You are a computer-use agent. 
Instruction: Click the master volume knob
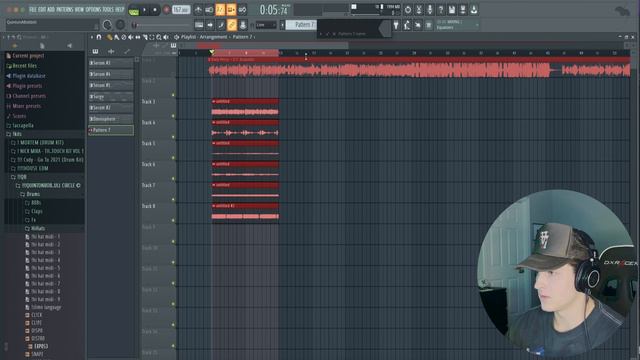coord(107,25)
